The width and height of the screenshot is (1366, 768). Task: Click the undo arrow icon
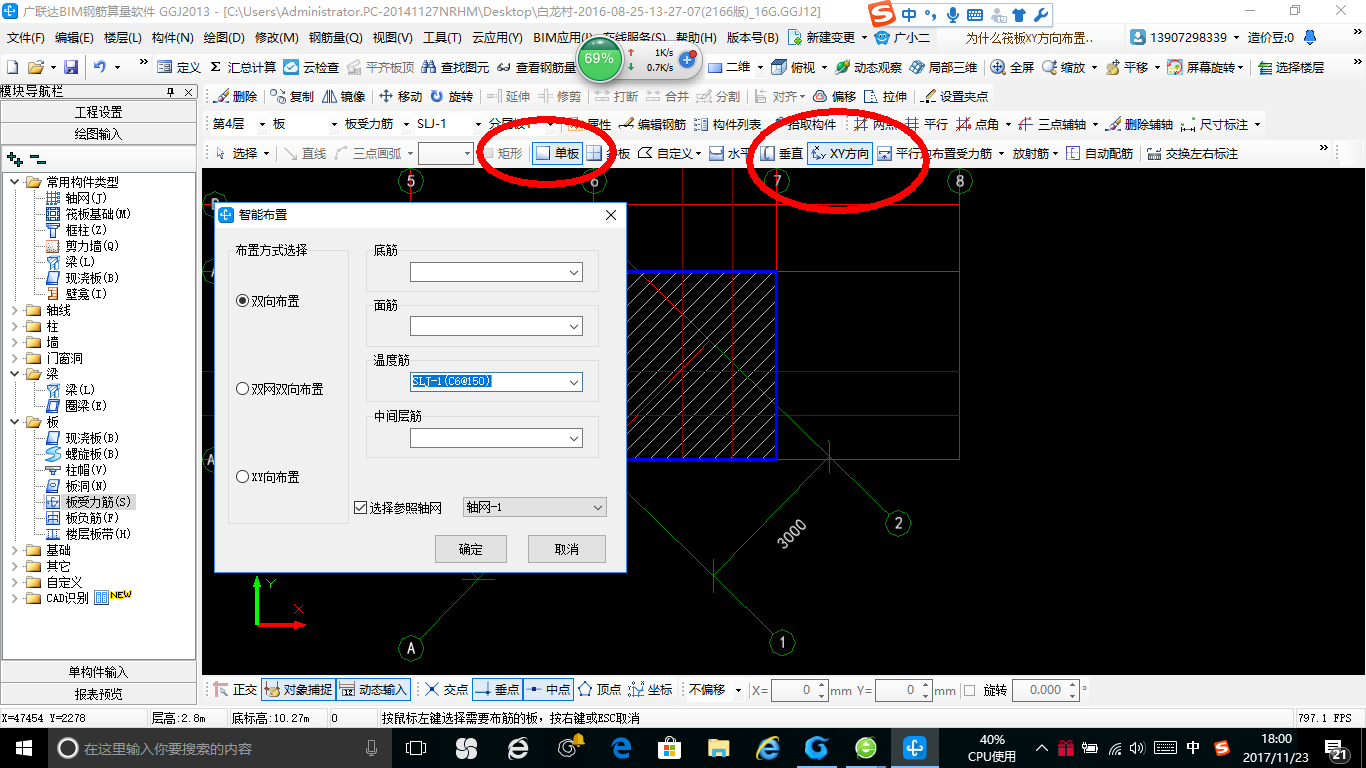(100, 67)
